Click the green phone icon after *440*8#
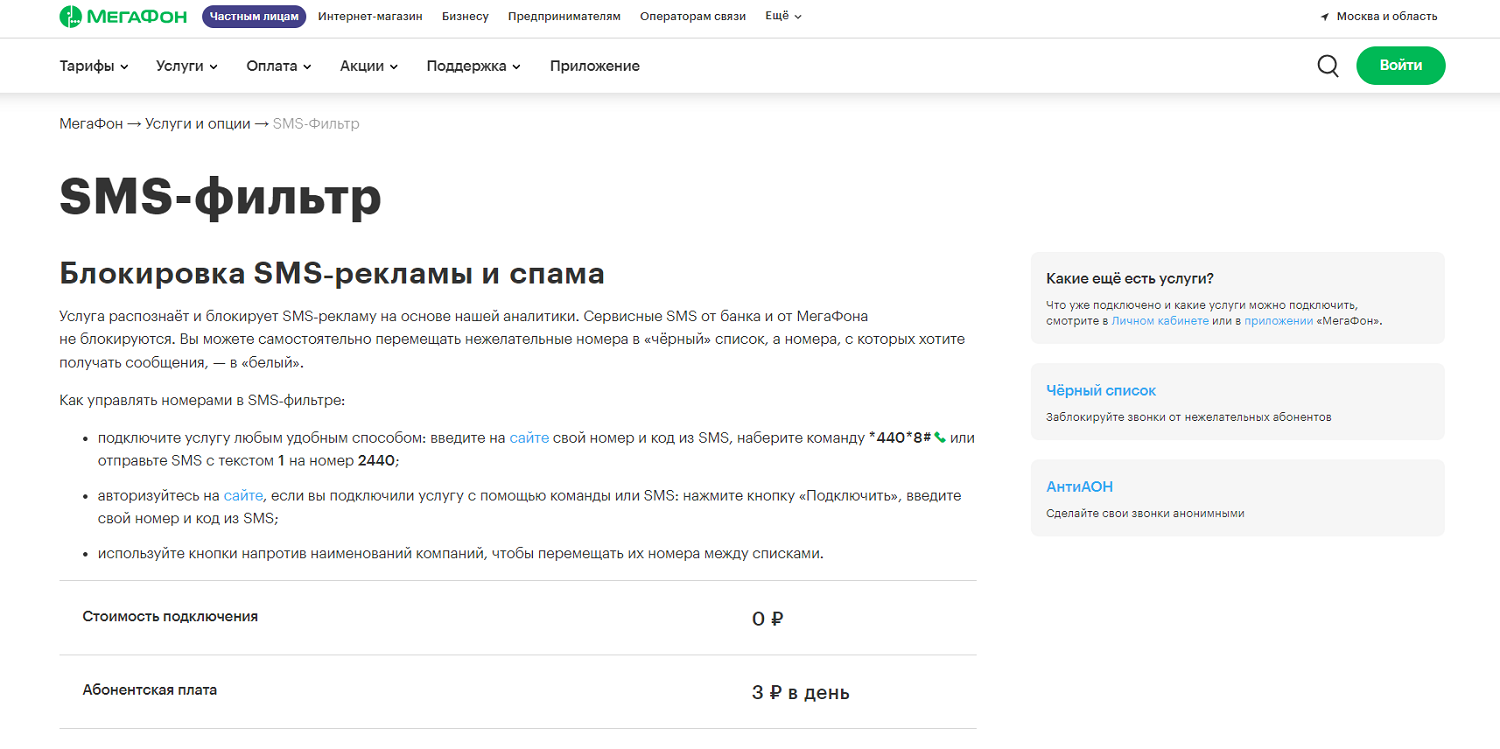The height and width of the screenshot is (749, 1500). click(940, 437)
